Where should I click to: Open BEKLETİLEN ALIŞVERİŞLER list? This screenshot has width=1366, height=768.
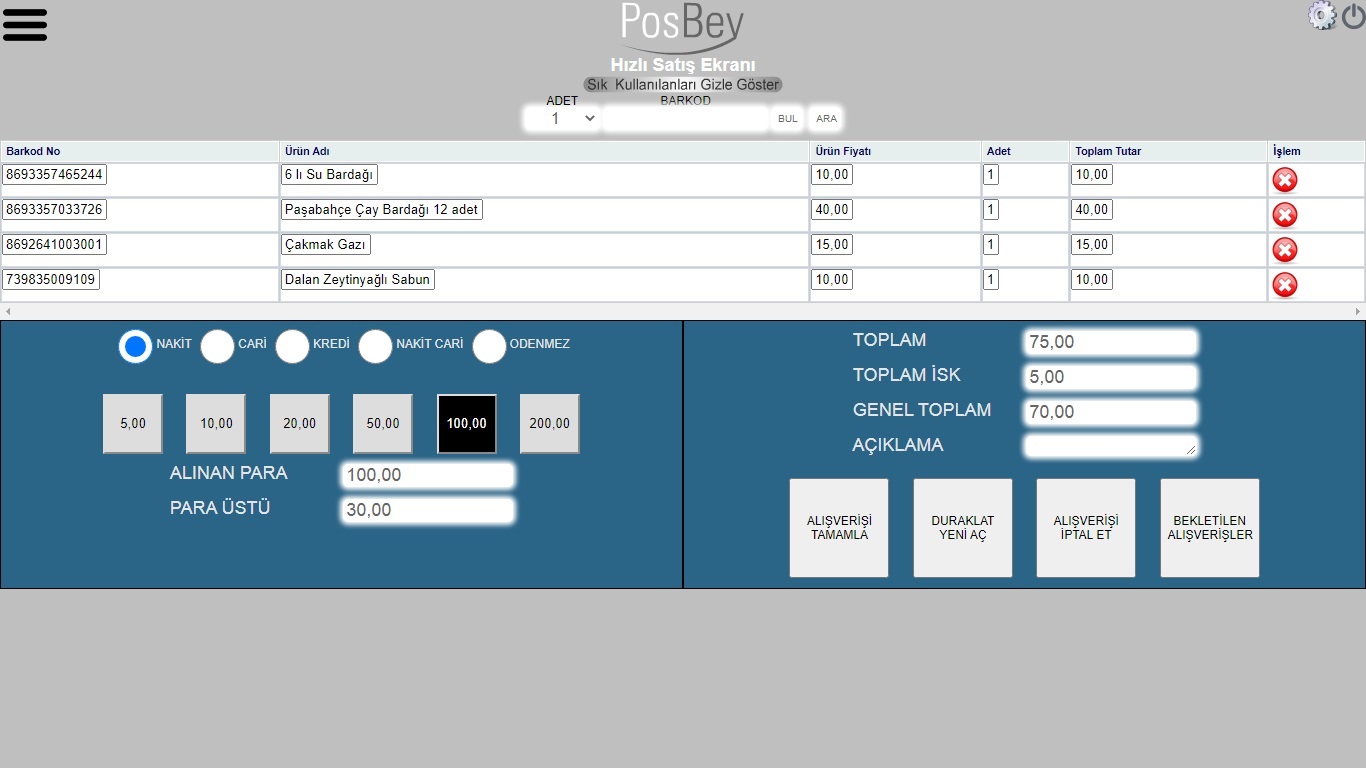[x=1209, y=528]
